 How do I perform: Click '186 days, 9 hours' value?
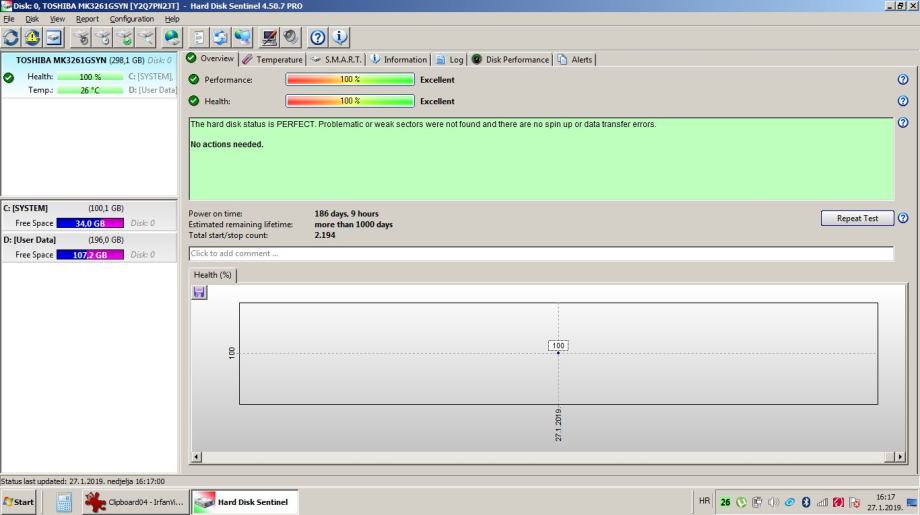346,214
